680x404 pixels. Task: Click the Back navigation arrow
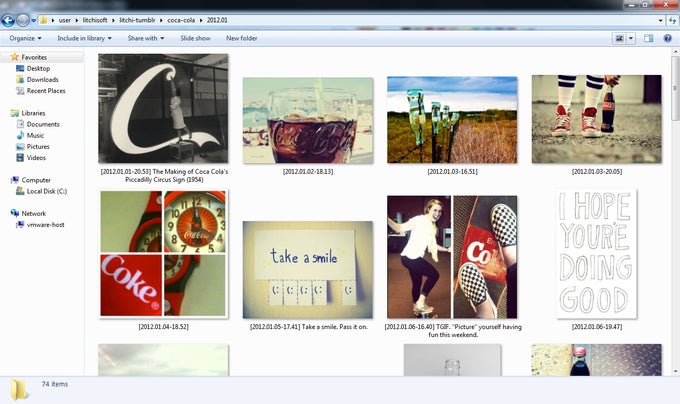tap(8, 20)
